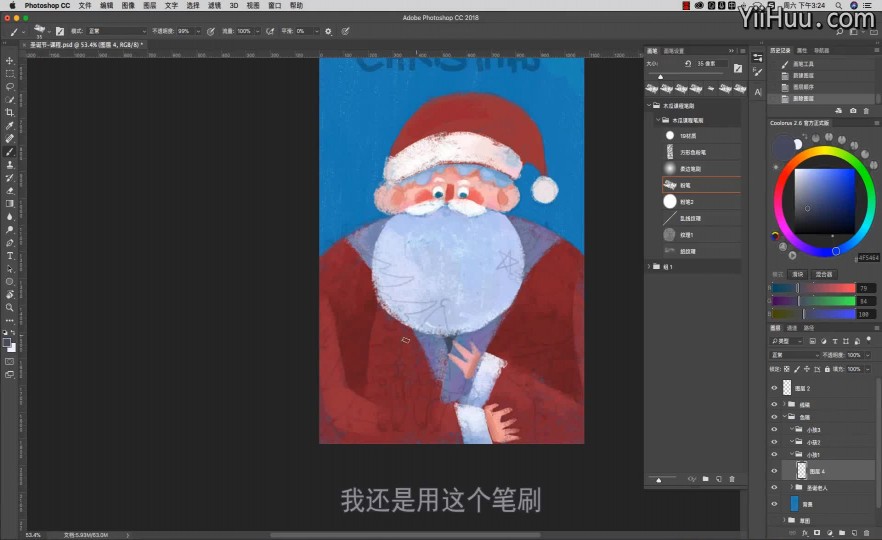Select the Eyedropper tool
The height and width of the screenshot is (540, 882).
[x=10, y=125]
